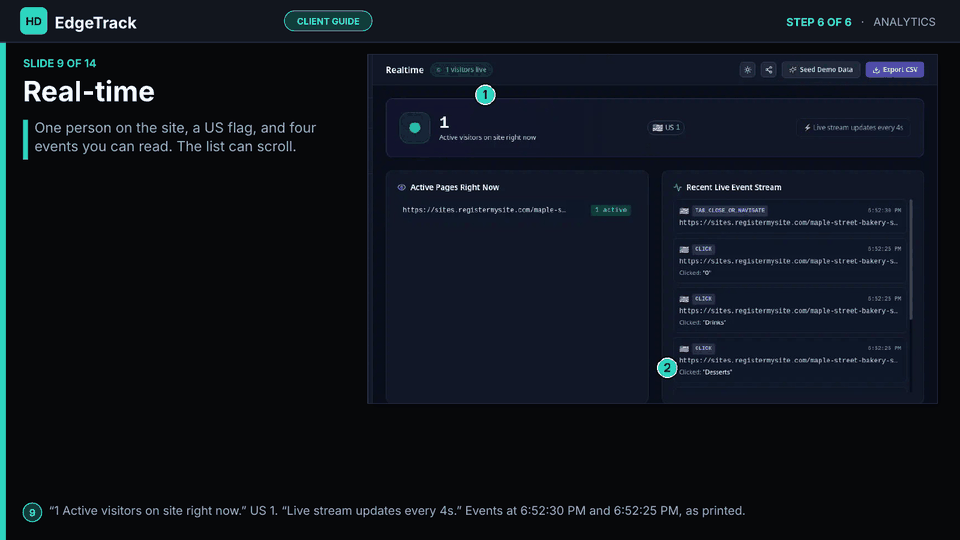This screenshot has width=960, height=540.
Task: Click the HD EdgeTrack logo badge
Action: pyautogui.click(x=34, y=21)
